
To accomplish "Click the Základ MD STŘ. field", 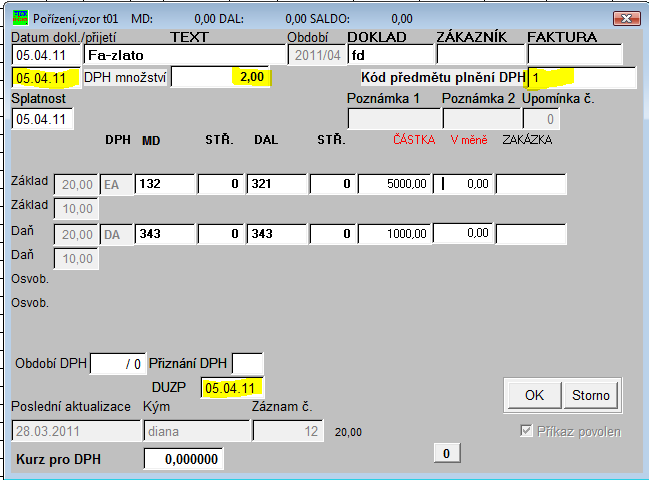I will point(221,184).
